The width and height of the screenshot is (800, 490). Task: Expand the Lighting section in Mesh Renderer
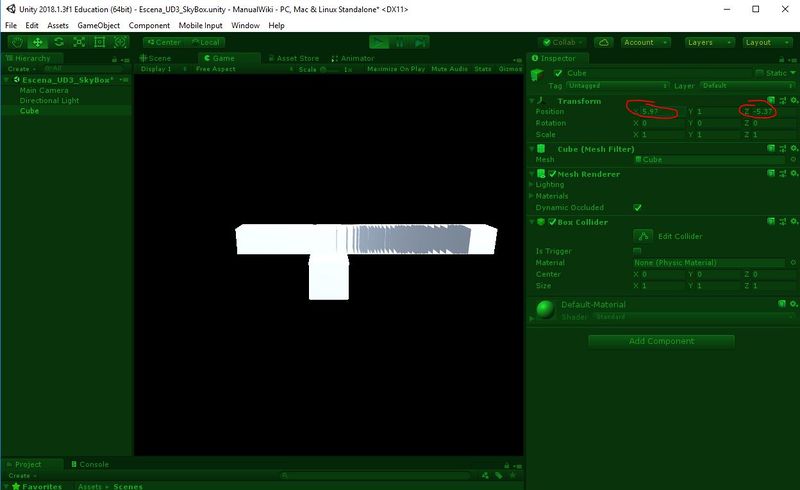[x=532, y=185]
